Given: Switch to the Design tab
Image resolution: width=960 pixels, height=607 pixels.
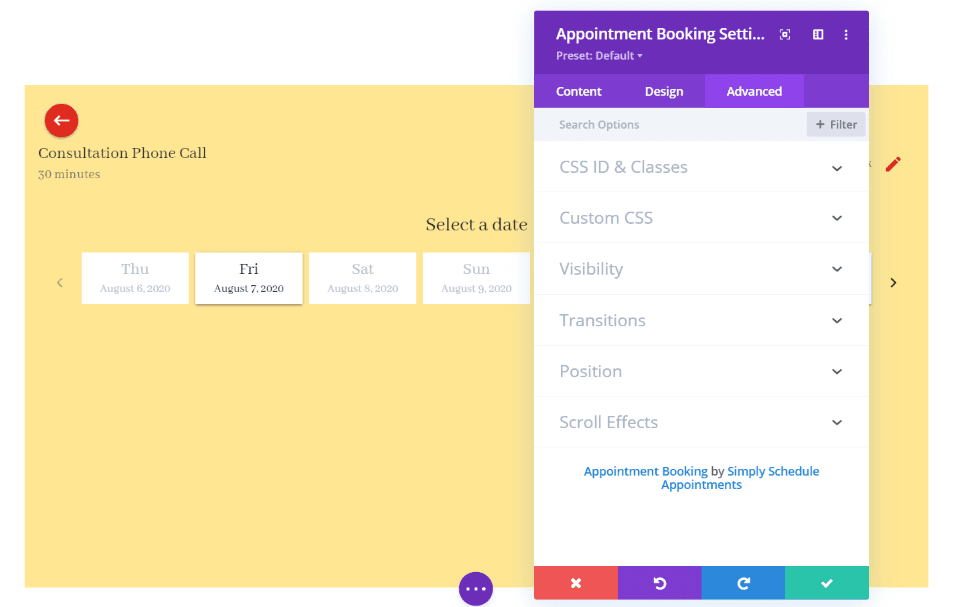Looking at the screenshot, I should (x=663, y=91).
